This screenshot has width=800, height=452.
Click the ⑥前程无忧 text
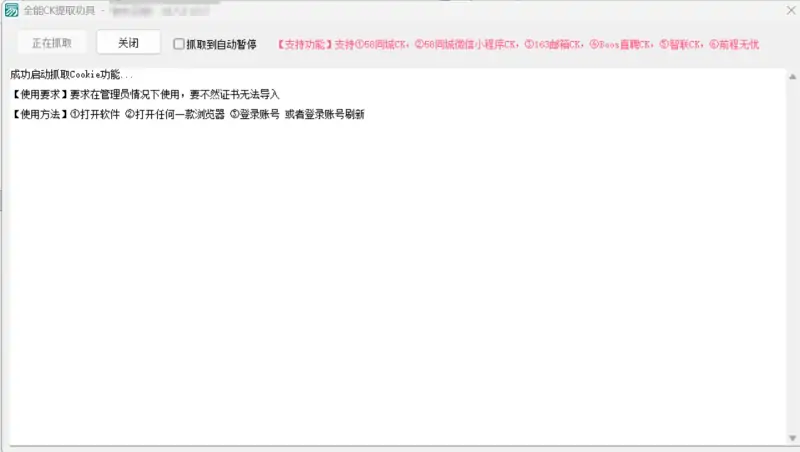734,45
